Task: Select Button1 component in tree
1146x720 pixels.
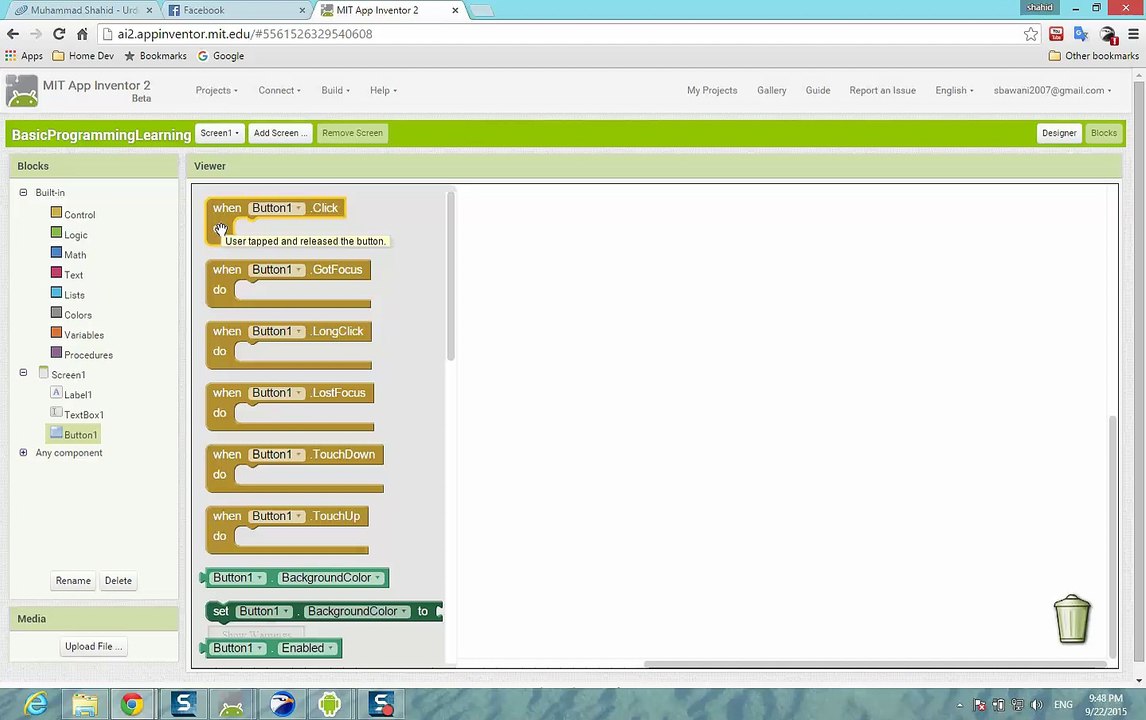Action: (73, 434)
